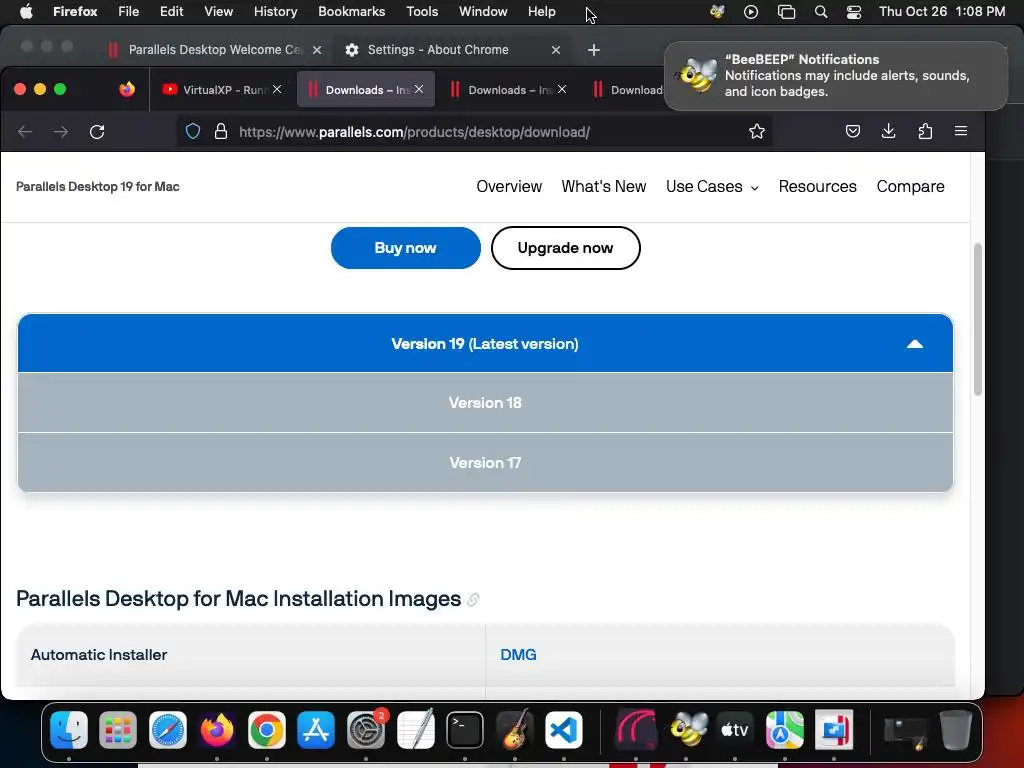Open What's New link
The image size is (1024, 768).
point(603,187)
